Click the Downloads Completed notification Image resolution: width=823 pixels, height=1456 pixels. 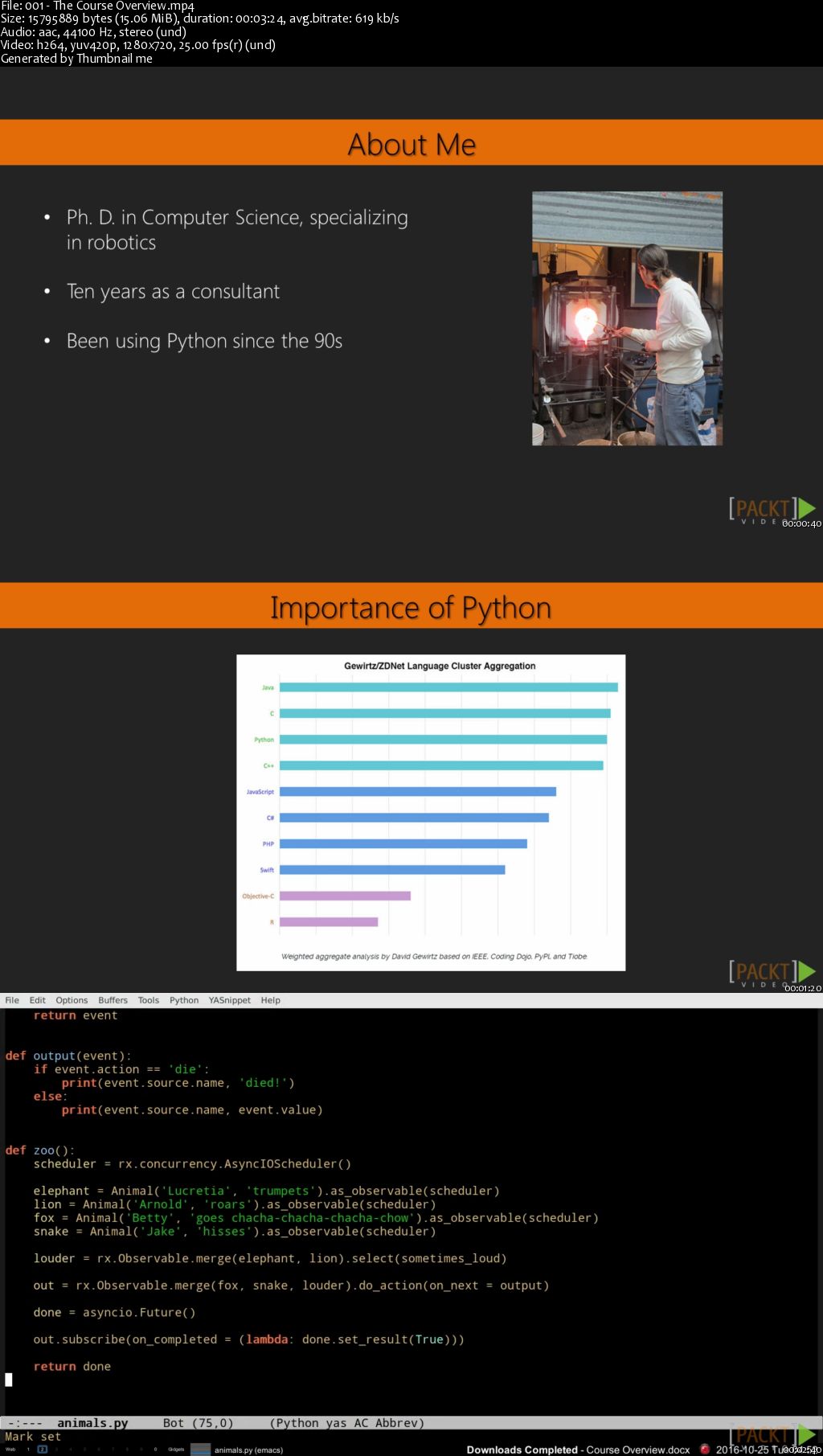(578, 1450)
